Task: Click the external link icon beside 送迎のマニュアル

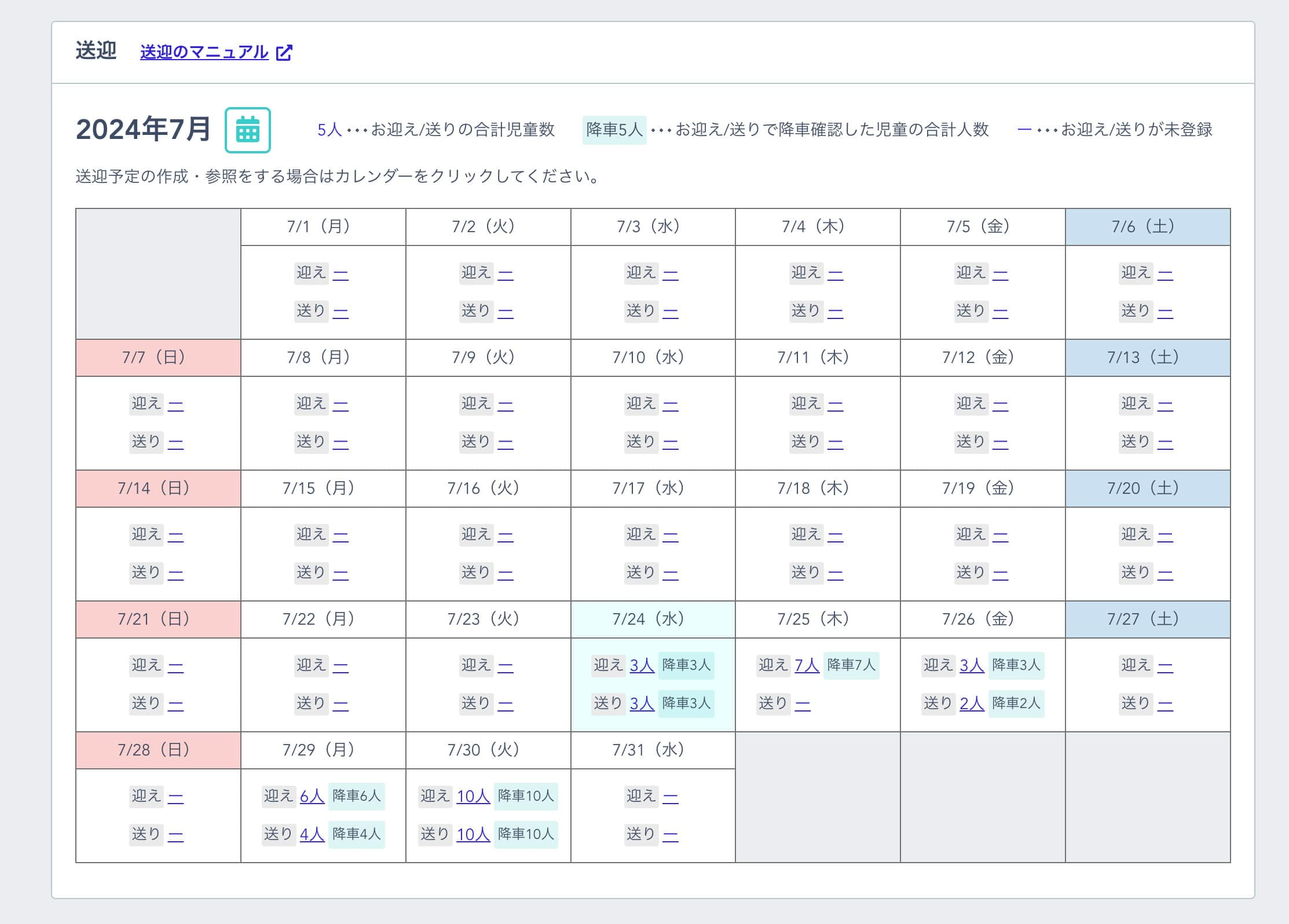Action: (x=284, y=52)
